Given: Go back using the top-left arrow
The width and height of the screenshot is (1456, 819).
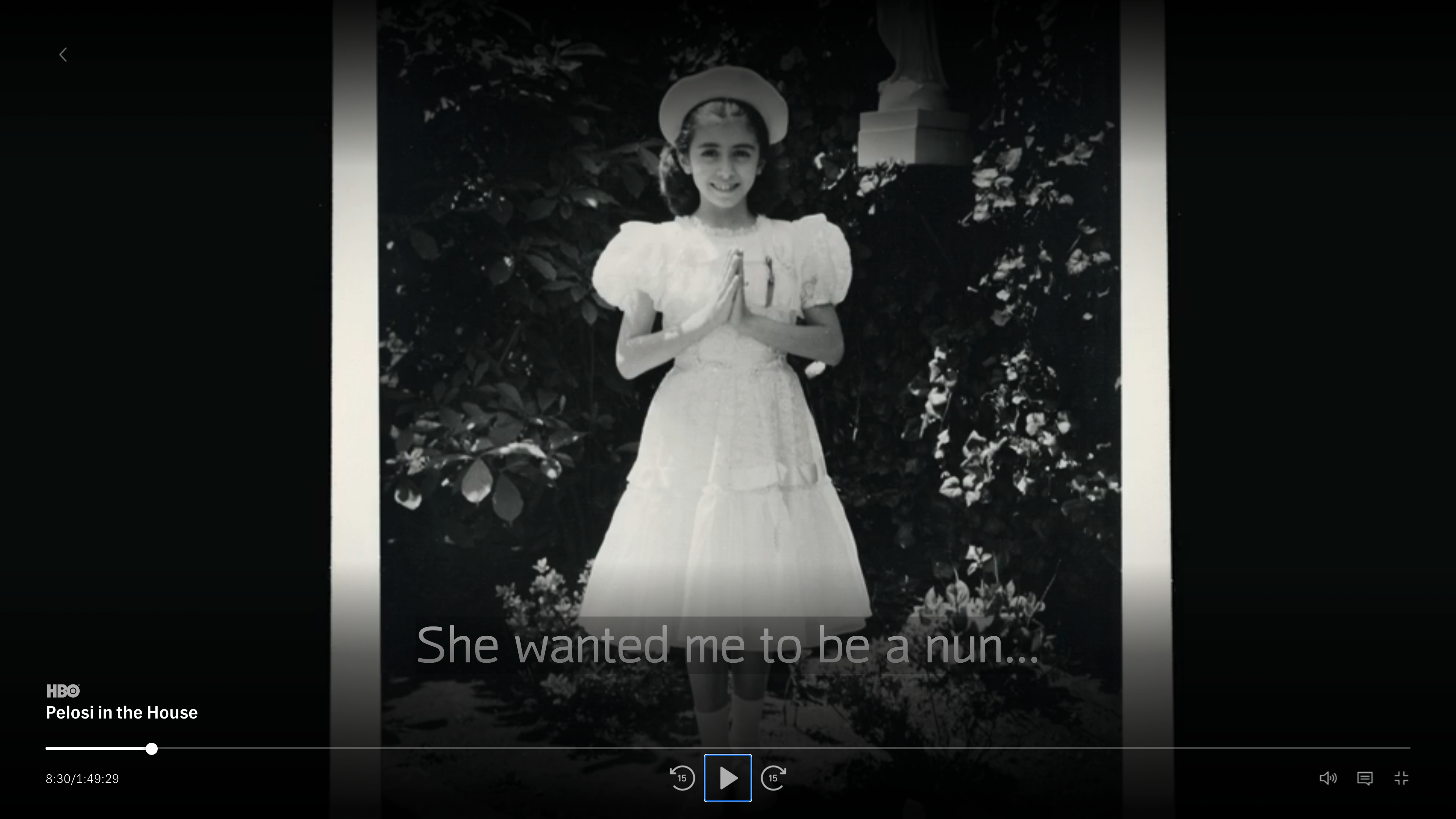Looking at the screenshot, I should tap(63, 55).
